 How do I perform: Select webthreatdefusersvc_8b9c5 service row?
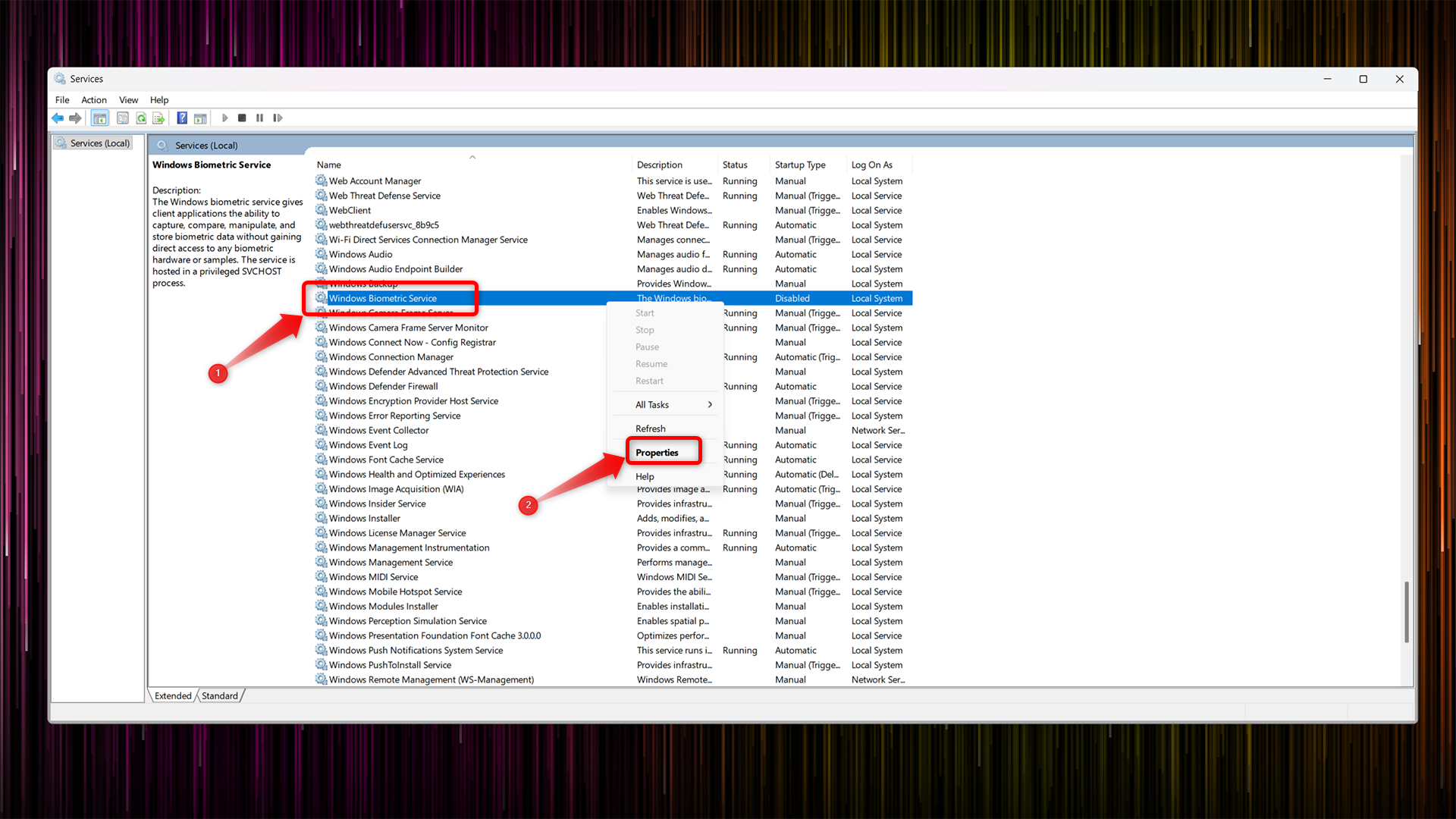pyautogui.click(x=613, y=225)
